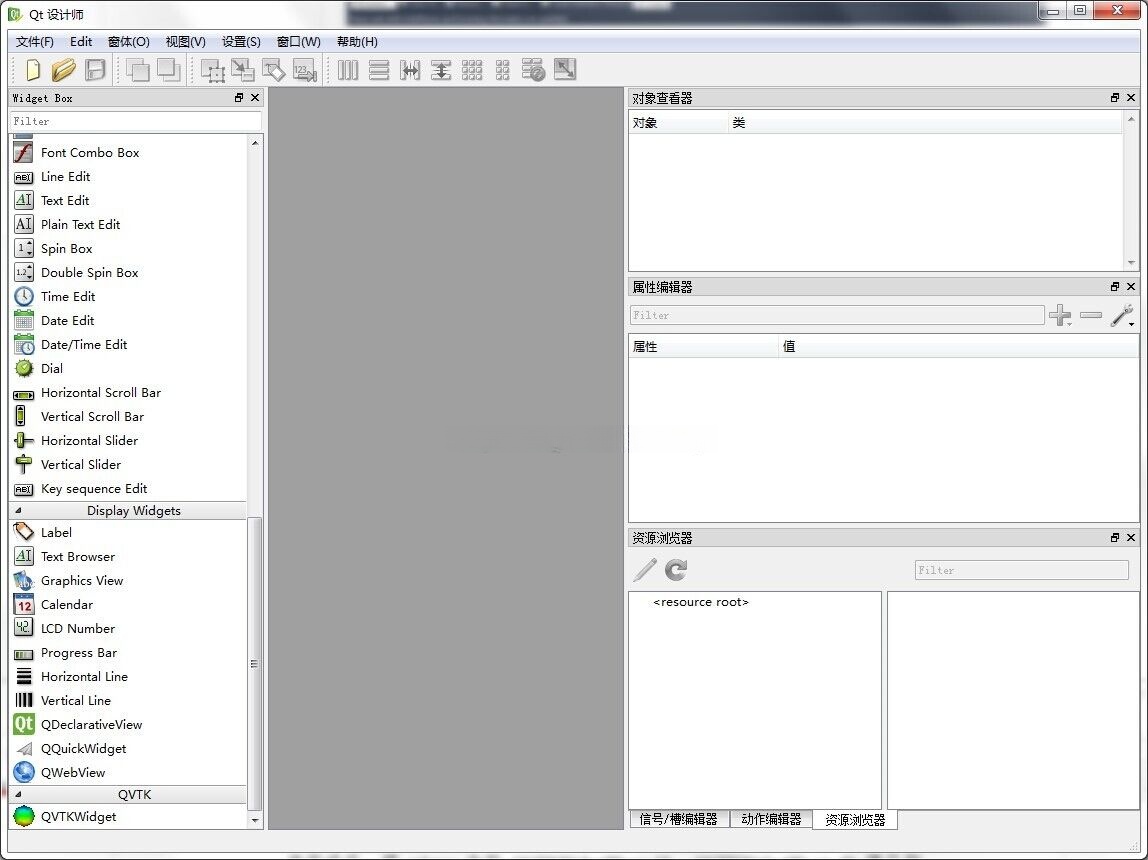Open the Edit menu
The image size is (1148, 860).
(81, 42)
